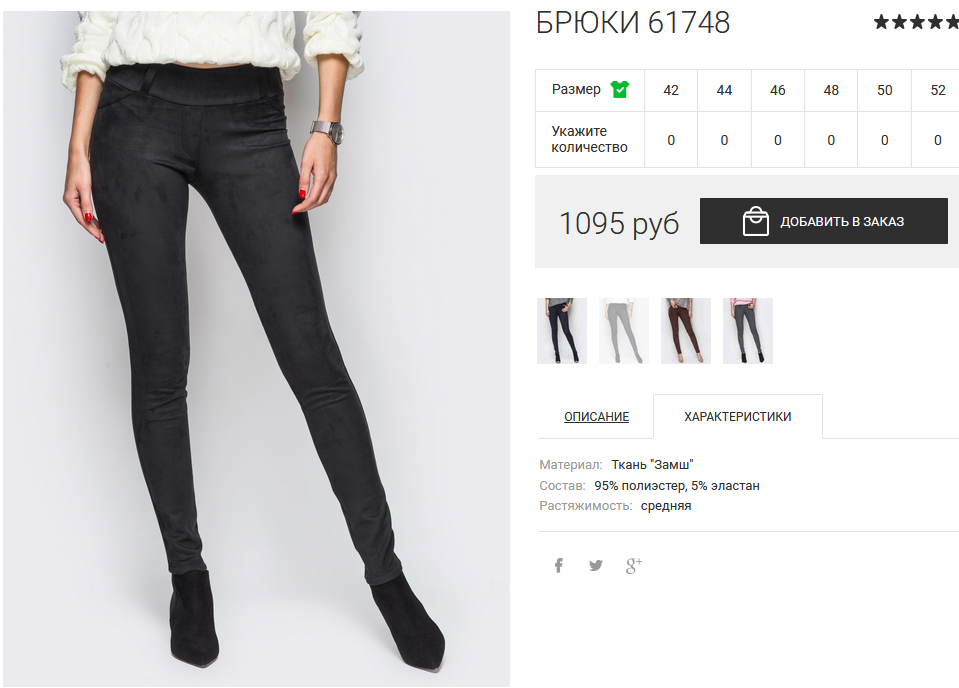959x688 pixels.
Task: Select the dark gray pants thumbnail
Action: [x=748, y=331]
